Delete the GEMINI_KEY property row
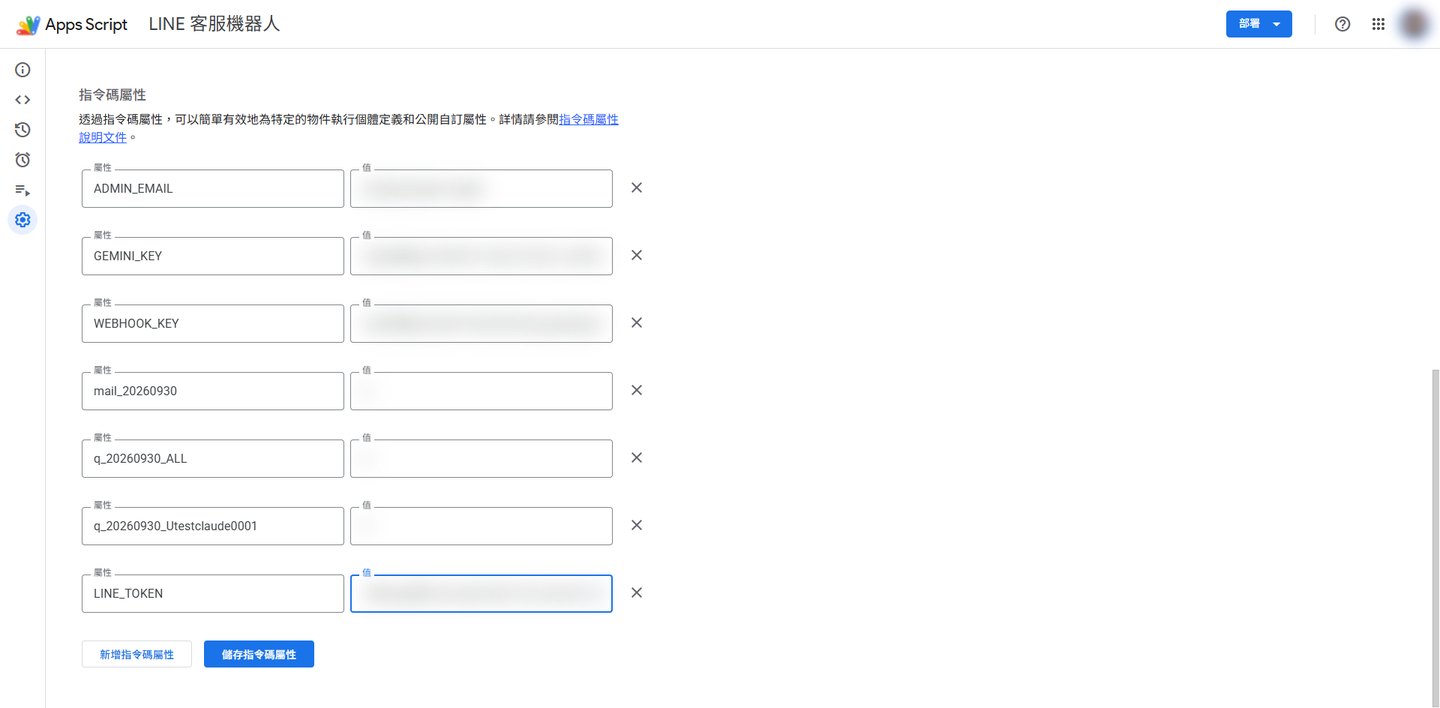The height and width of the screenshot is (708, 1440). [x=636, y=255]
